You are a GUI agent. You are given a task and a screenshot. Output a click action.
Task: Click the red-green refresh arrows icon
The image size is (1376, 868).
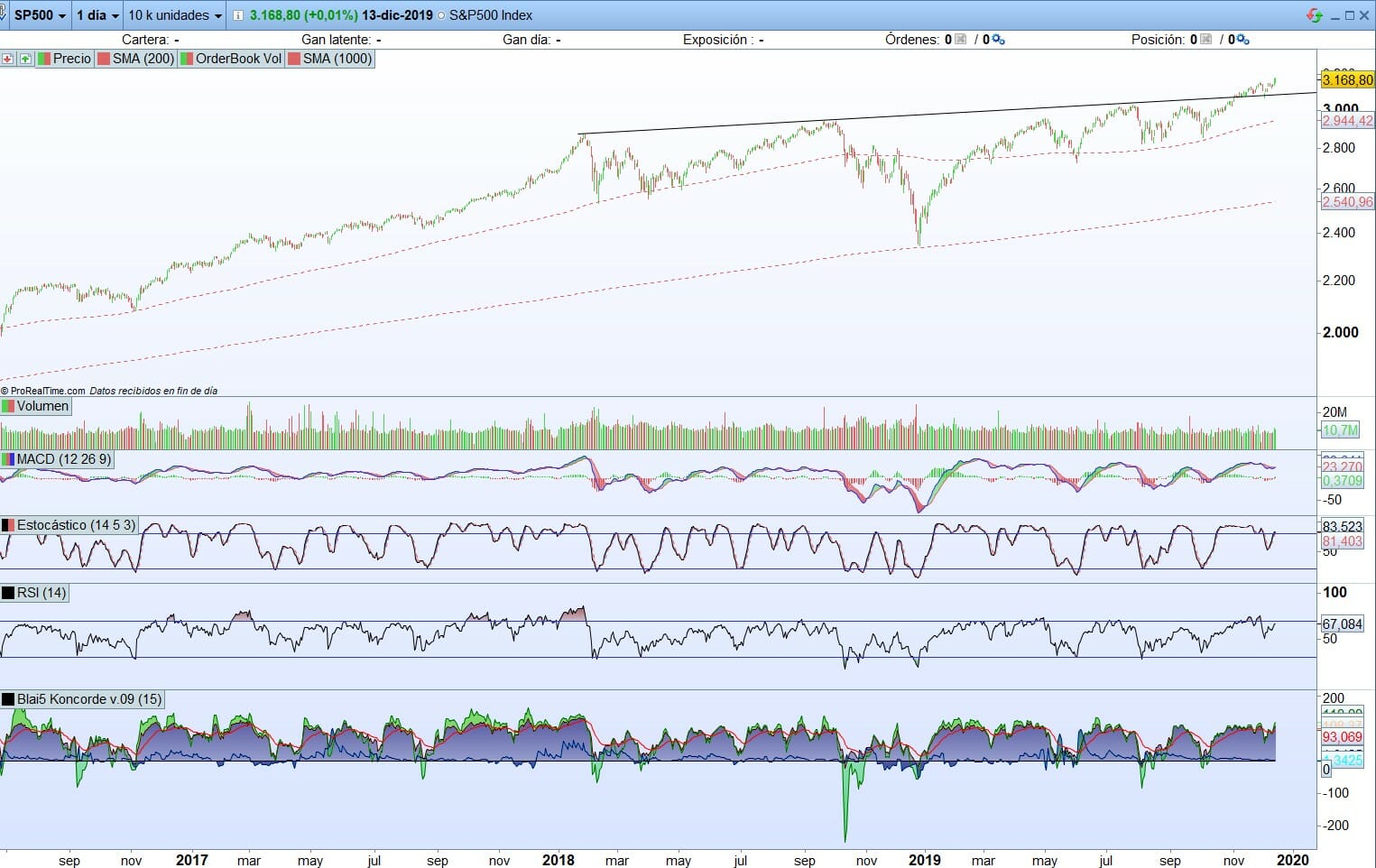(1315, 15)
